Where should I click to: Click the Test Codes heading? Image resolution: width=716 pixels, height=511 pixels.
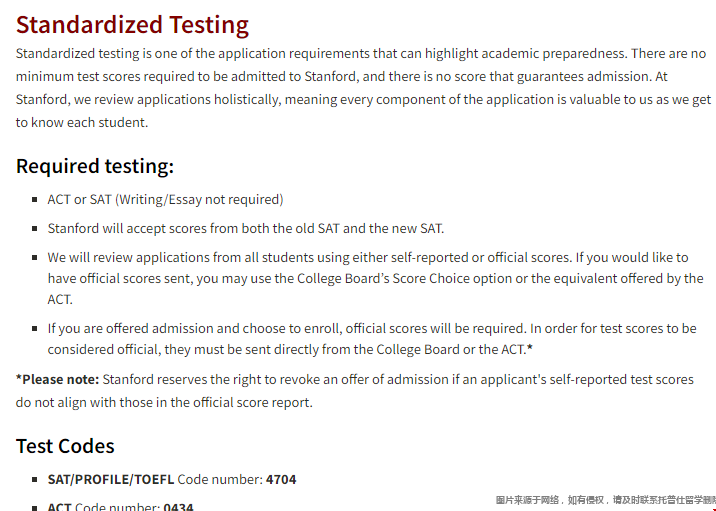(x=65, y=446)
